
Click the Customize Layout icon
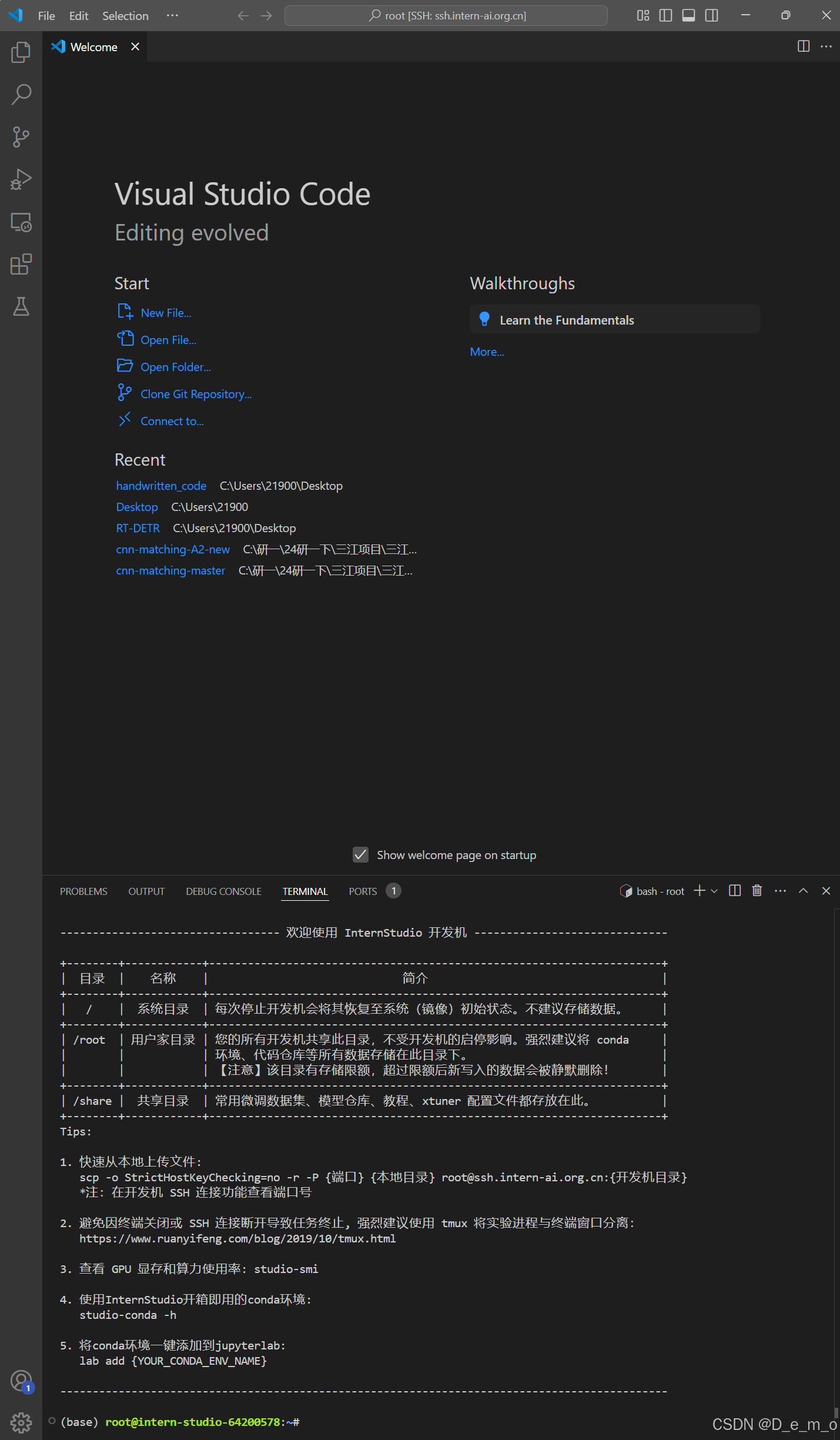(x=643, y=15)
